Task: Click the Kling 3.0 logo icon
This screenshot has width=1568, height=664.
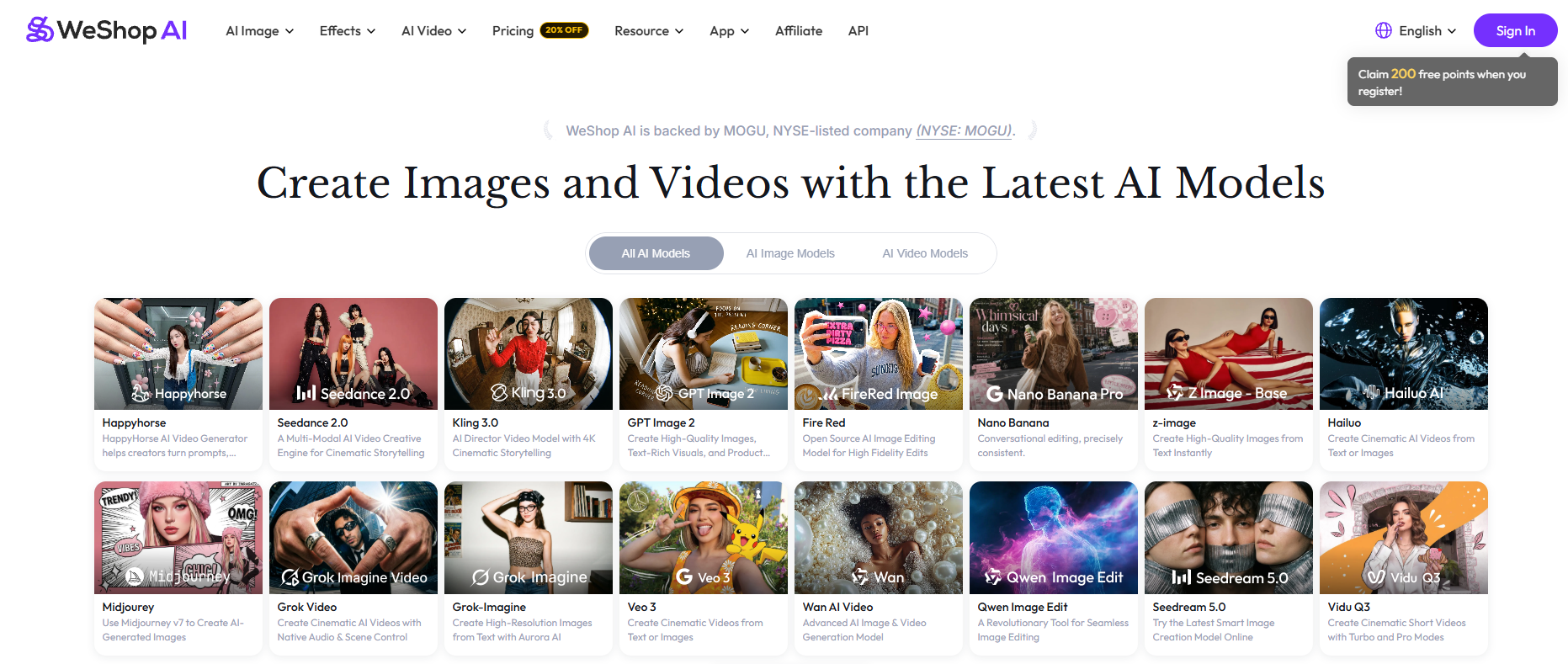Action: [499, 393]
